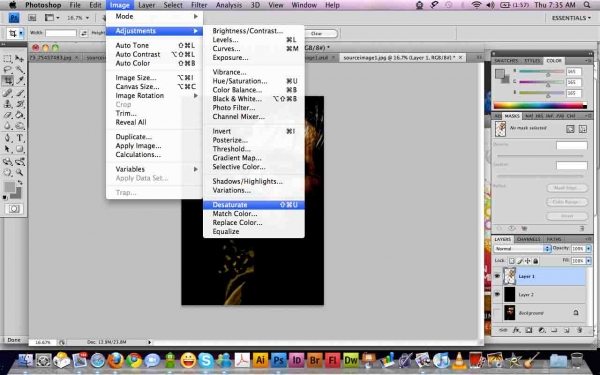Delete layer with trash icon
This screenshot has width=600, height=375.
[x=579, y=330]
